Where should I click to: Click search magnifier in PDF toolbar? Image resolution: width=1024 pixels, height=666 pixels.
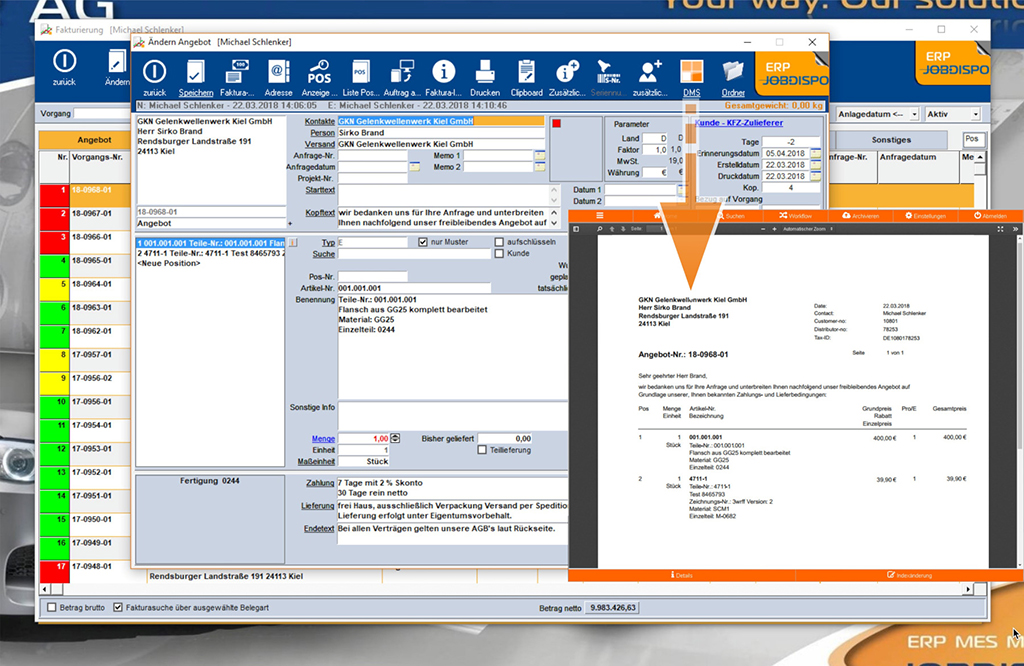(600, 229)
